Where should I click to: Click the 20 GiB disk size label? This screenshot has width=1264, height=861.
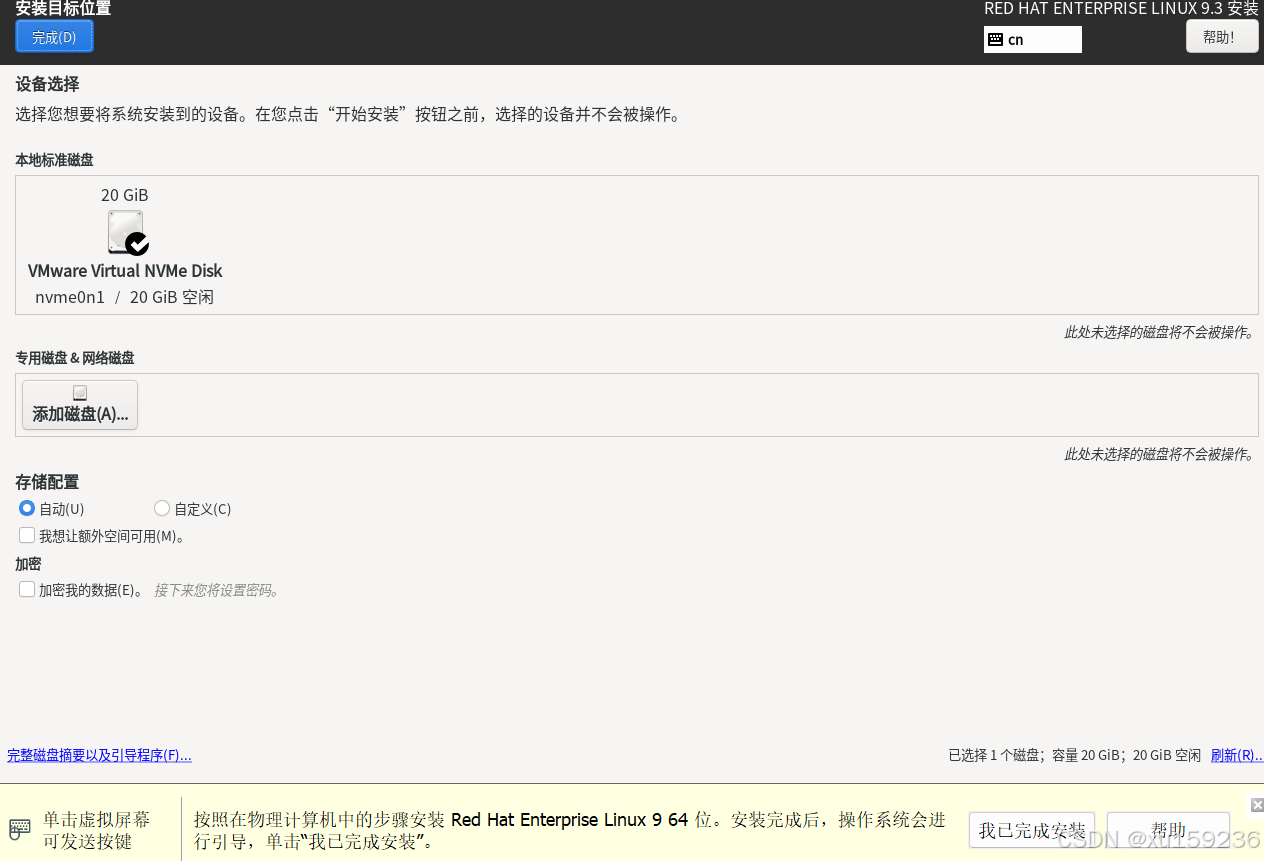click(125, 195)
